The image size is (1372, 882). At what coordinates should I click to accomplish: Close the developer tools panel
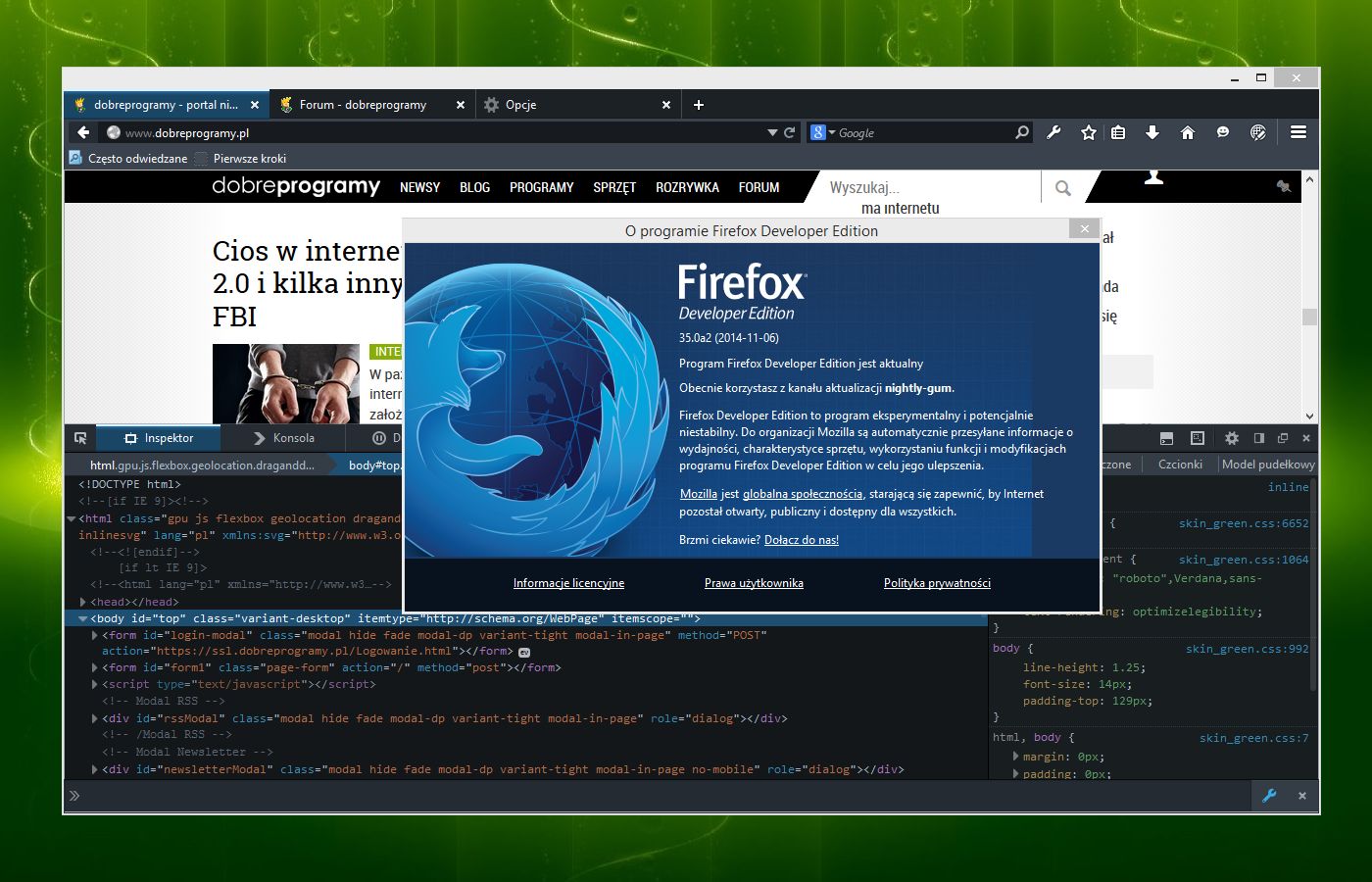[1306, 438]
